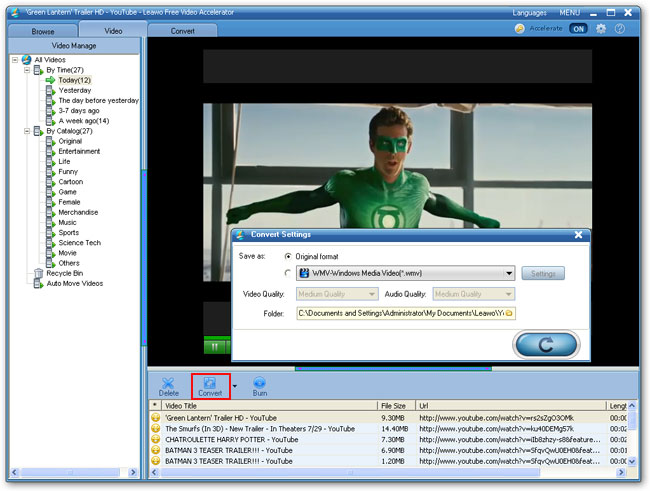The image size is (650, 491).
Task: Click the Video Title column header
Action: coord(269,406)
